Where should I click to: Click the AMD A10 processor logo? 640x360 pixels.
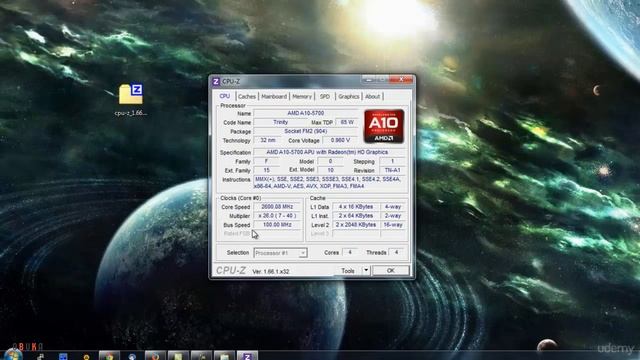(384, 126)
